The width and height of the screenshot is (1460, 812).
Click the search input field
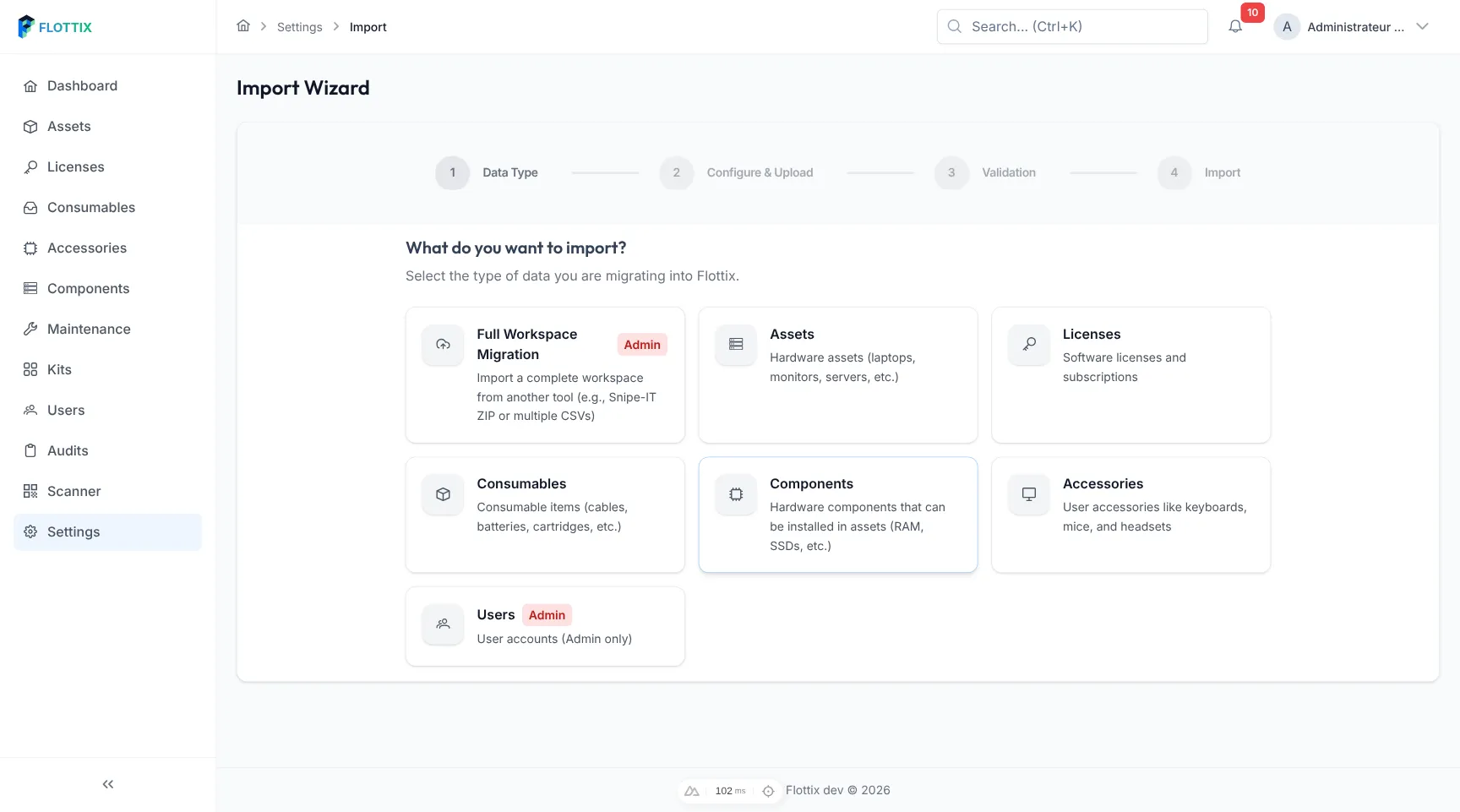(1072, 26)
